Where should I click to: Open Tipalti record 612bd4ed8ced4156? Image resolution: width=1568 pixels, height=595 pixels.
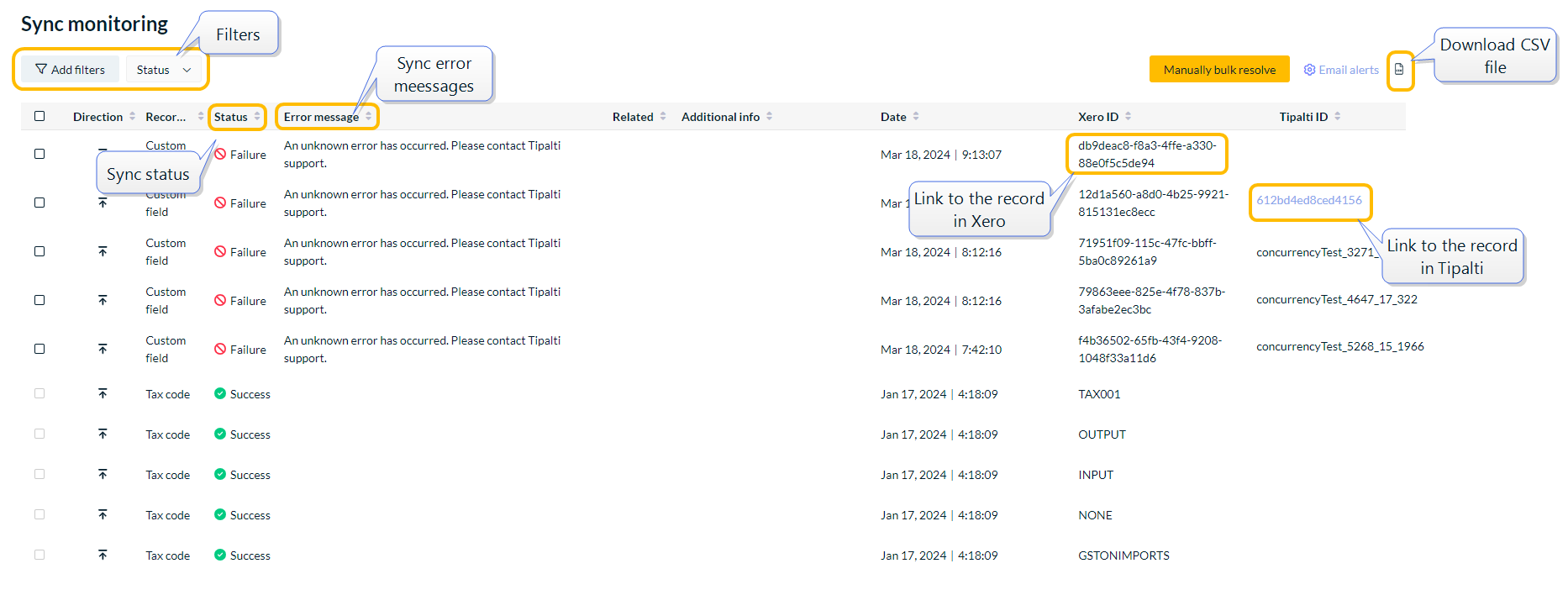coord(1309,200)
